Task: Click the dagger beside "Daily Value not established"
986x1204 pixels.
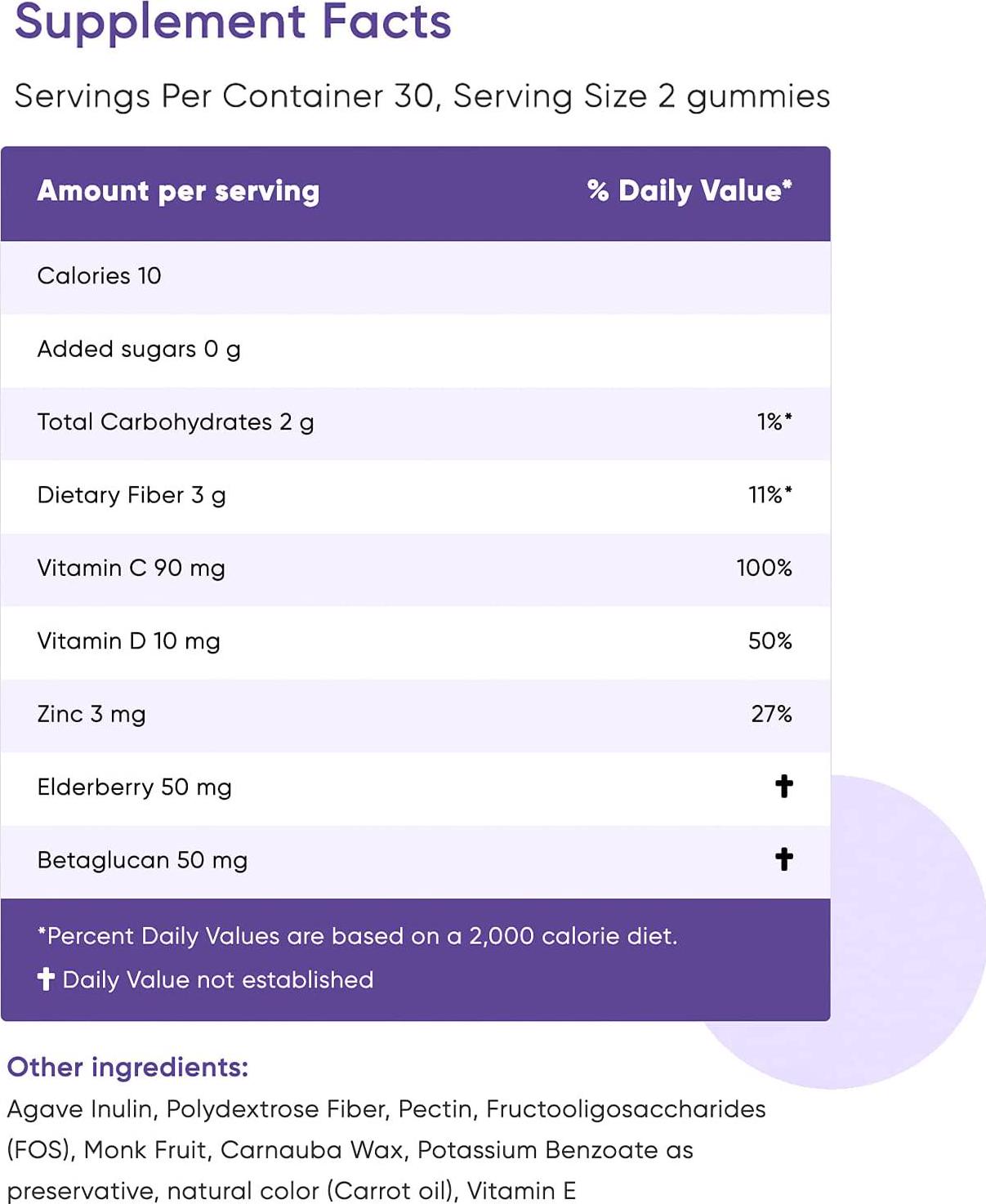Action: [46, 979]
